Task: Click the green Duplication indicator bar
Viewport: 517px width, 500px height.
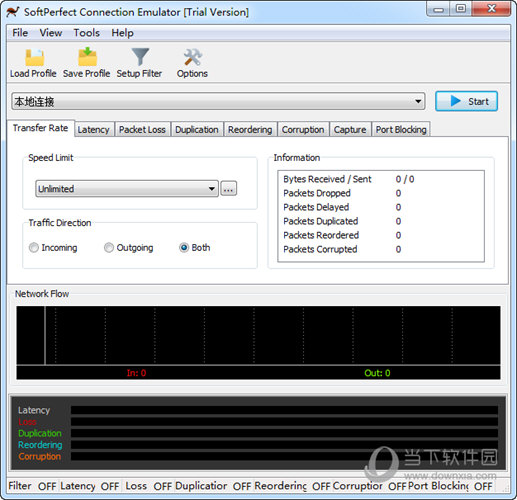Action: coord(284,433)
